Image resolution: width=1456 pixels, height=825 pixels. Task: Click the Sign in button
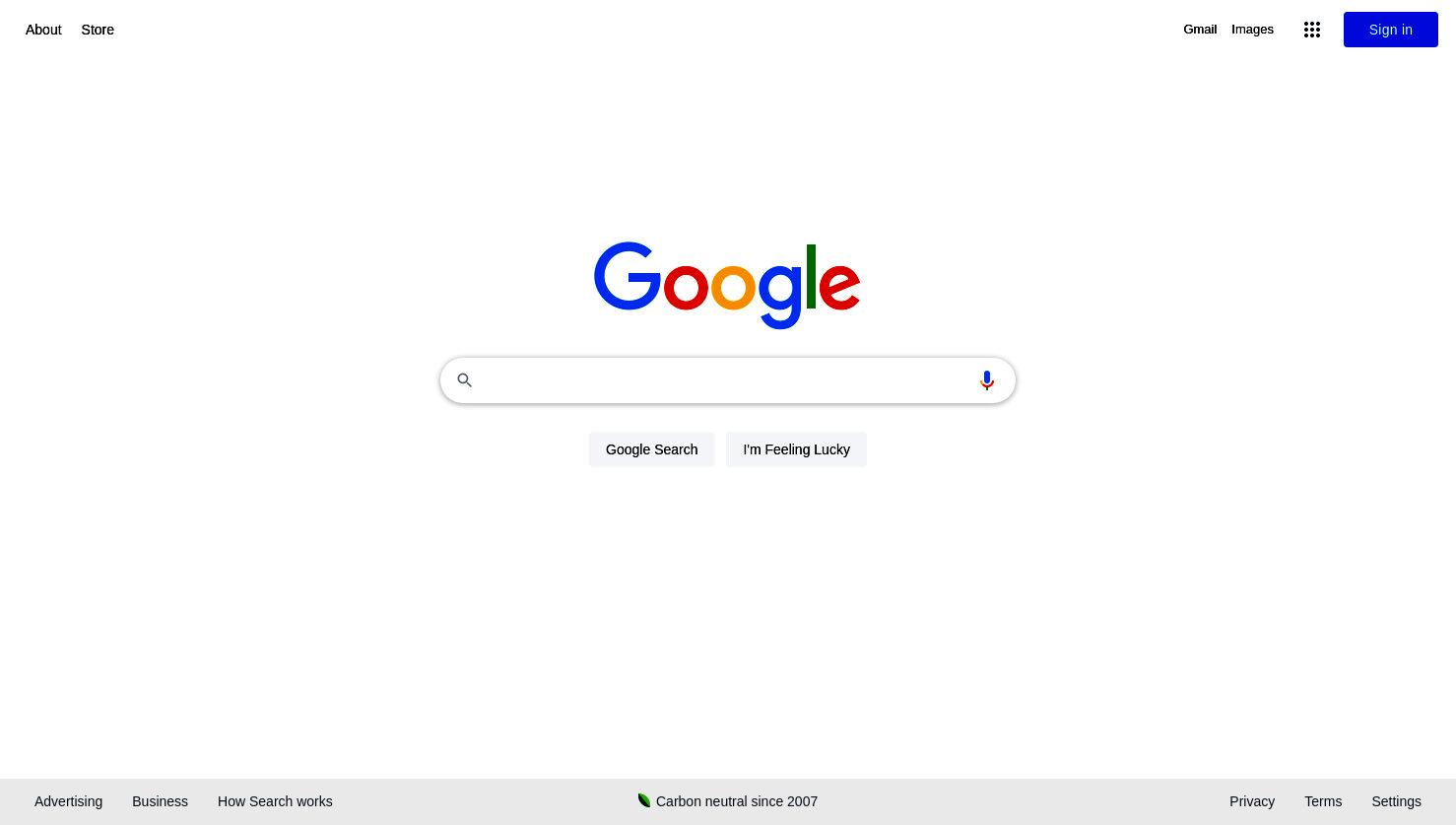(x=1390, y=30)
